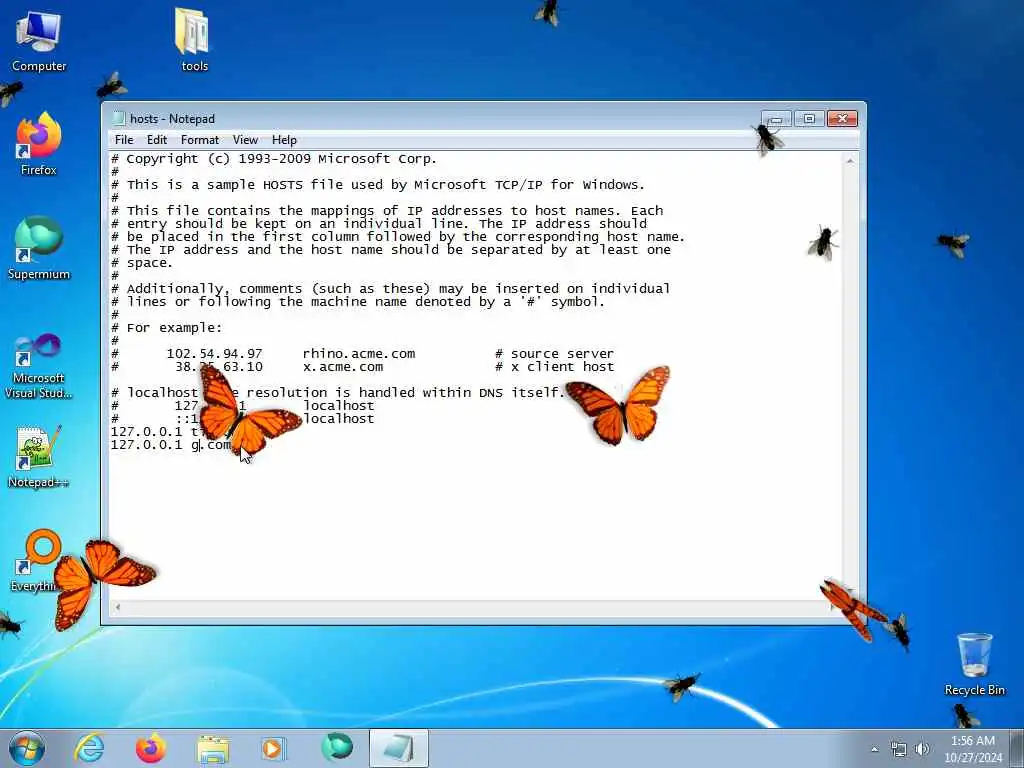Open the network status tray icon
This screenshot has height=768, width=1024.
pyautogui.click(x=899, y=749)
